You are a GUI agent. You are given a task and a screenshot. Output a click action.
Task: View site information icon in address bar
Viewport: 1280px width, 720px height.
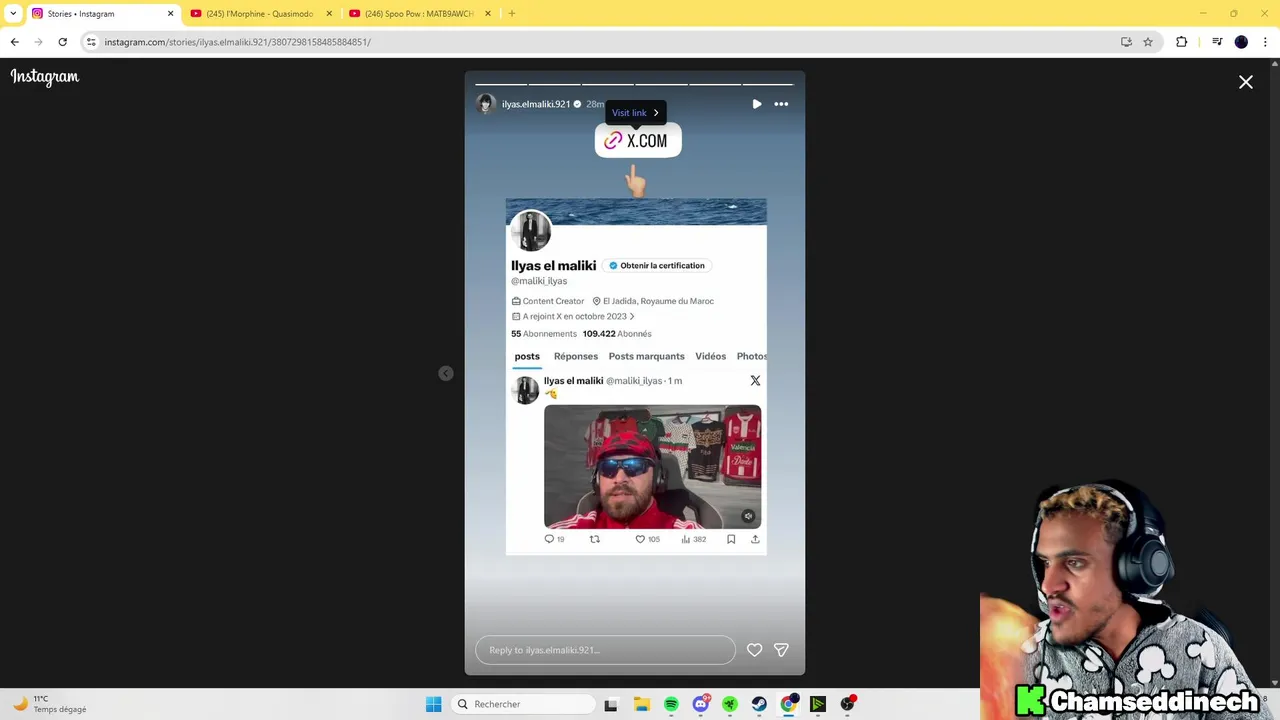91,42
